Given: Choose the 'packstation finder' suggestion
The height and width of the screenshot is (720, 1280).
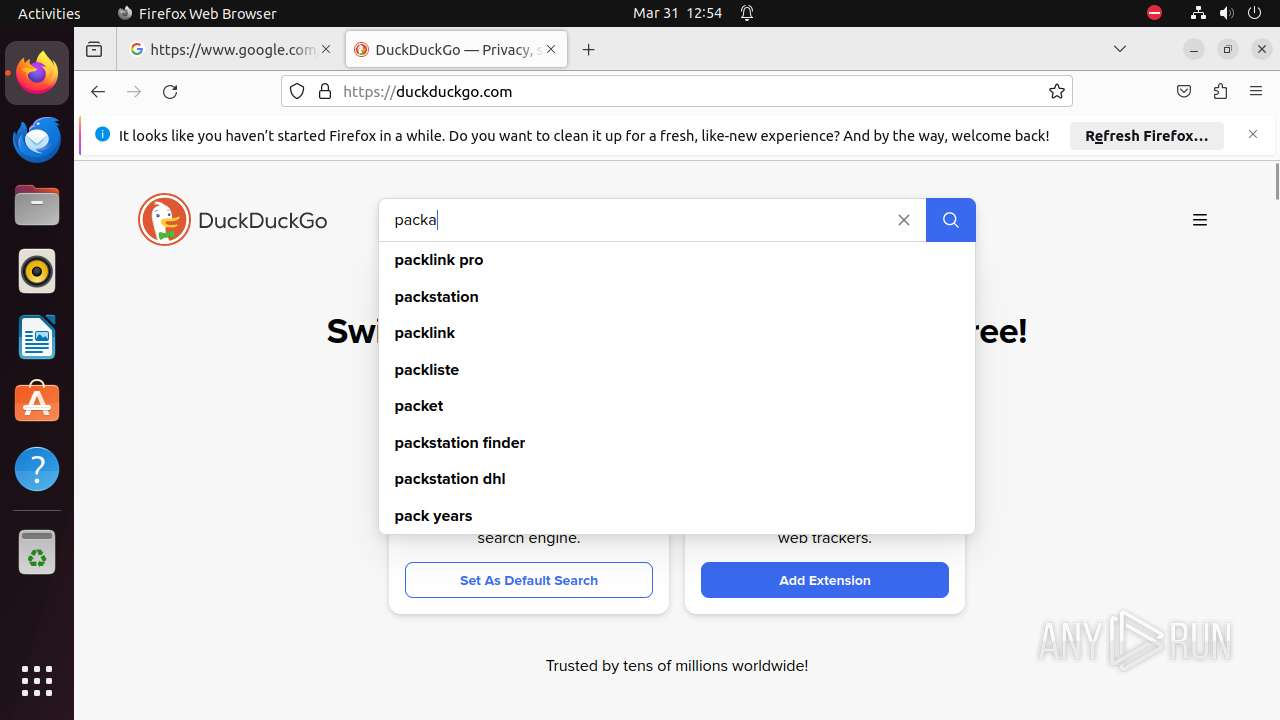Looking at the screenshot, I should click(x=677, y=443).
